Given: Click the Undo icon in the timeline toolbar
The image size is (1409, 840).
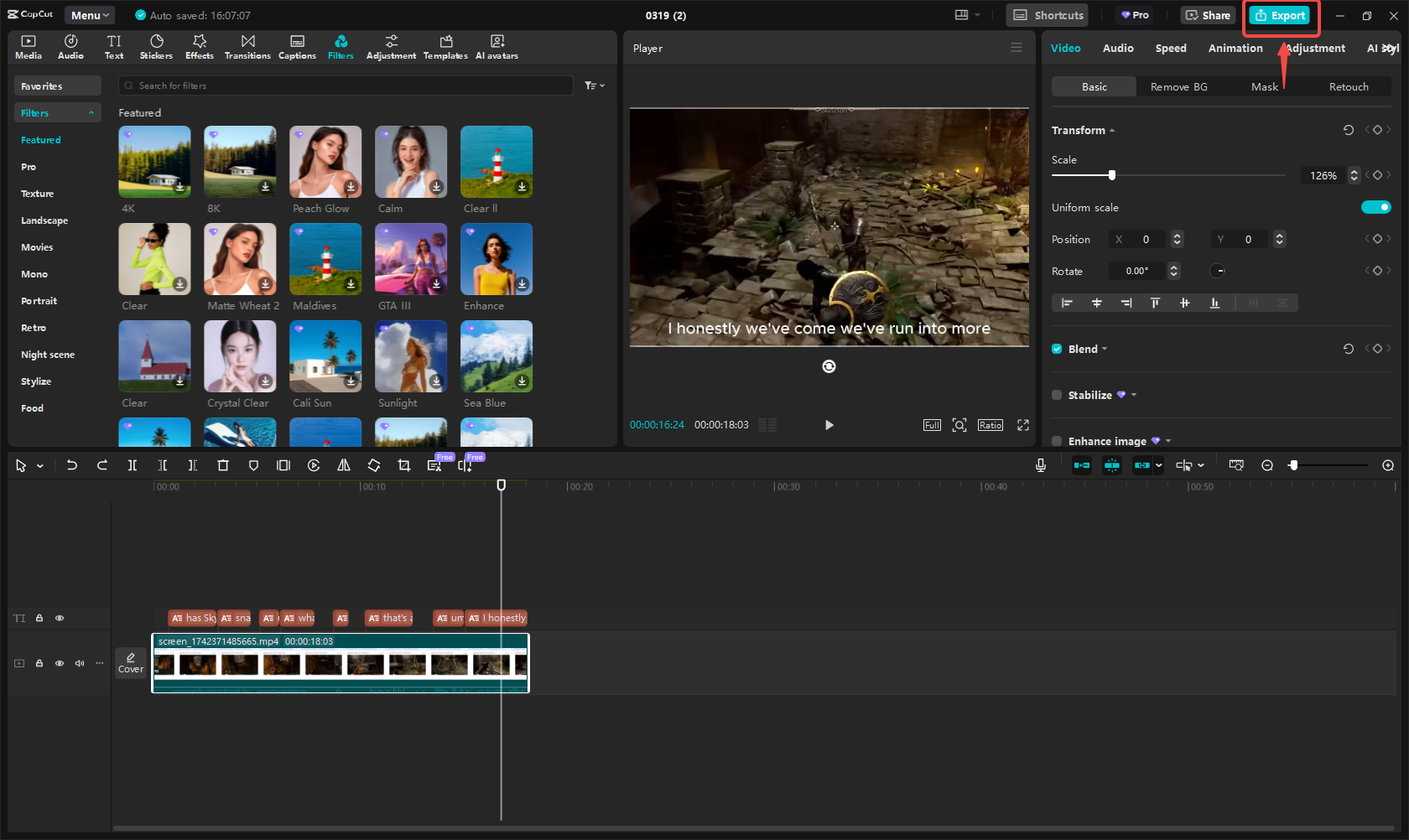Looking at the screenshot, I should [72, 465].
